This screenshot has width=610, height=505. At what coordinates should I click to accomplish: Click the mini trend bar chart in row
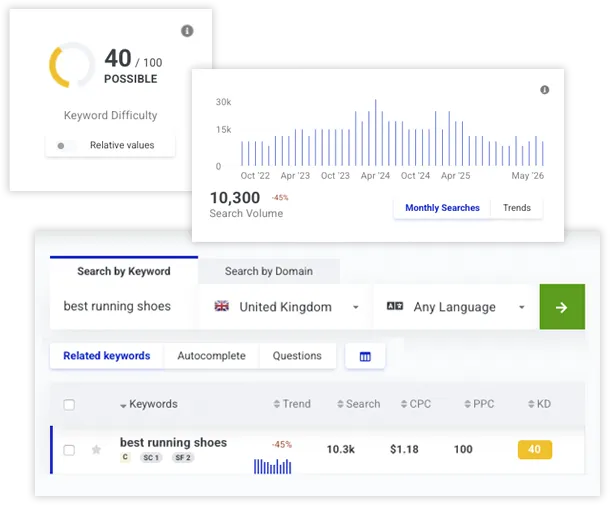[272, 466]
